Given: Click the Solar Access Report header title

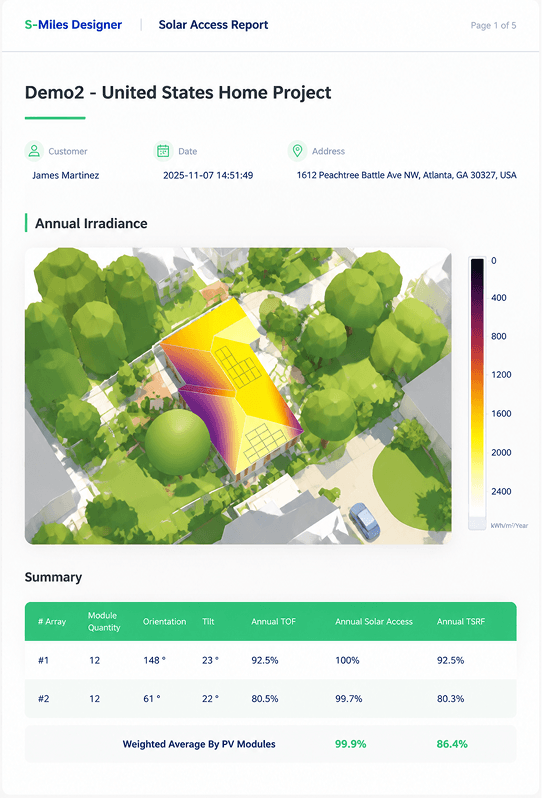Looking at the screenshot, I should (213, 25).
